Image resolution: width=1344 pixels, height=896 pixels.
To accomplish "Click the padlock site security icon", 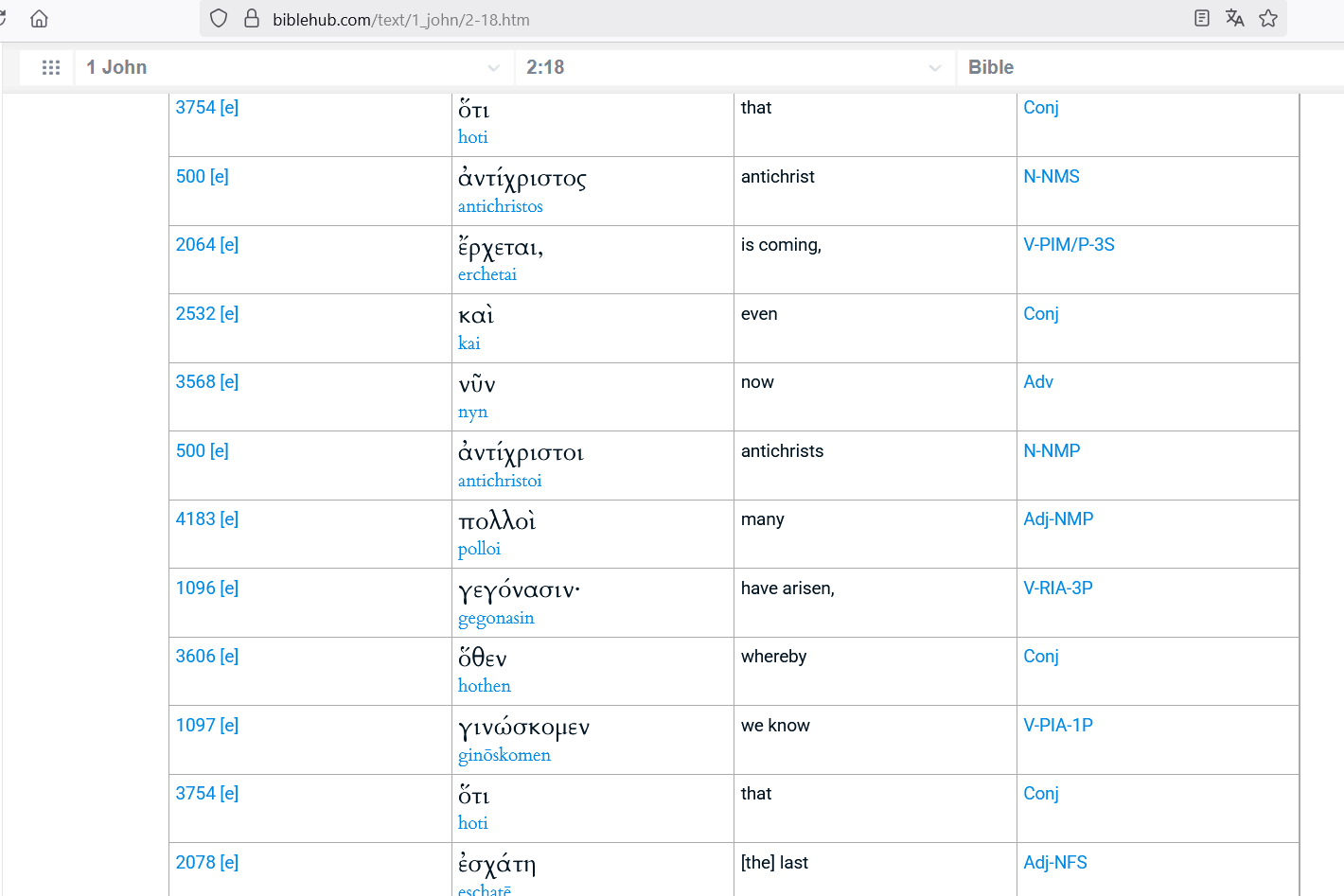I will coord(252,19).
